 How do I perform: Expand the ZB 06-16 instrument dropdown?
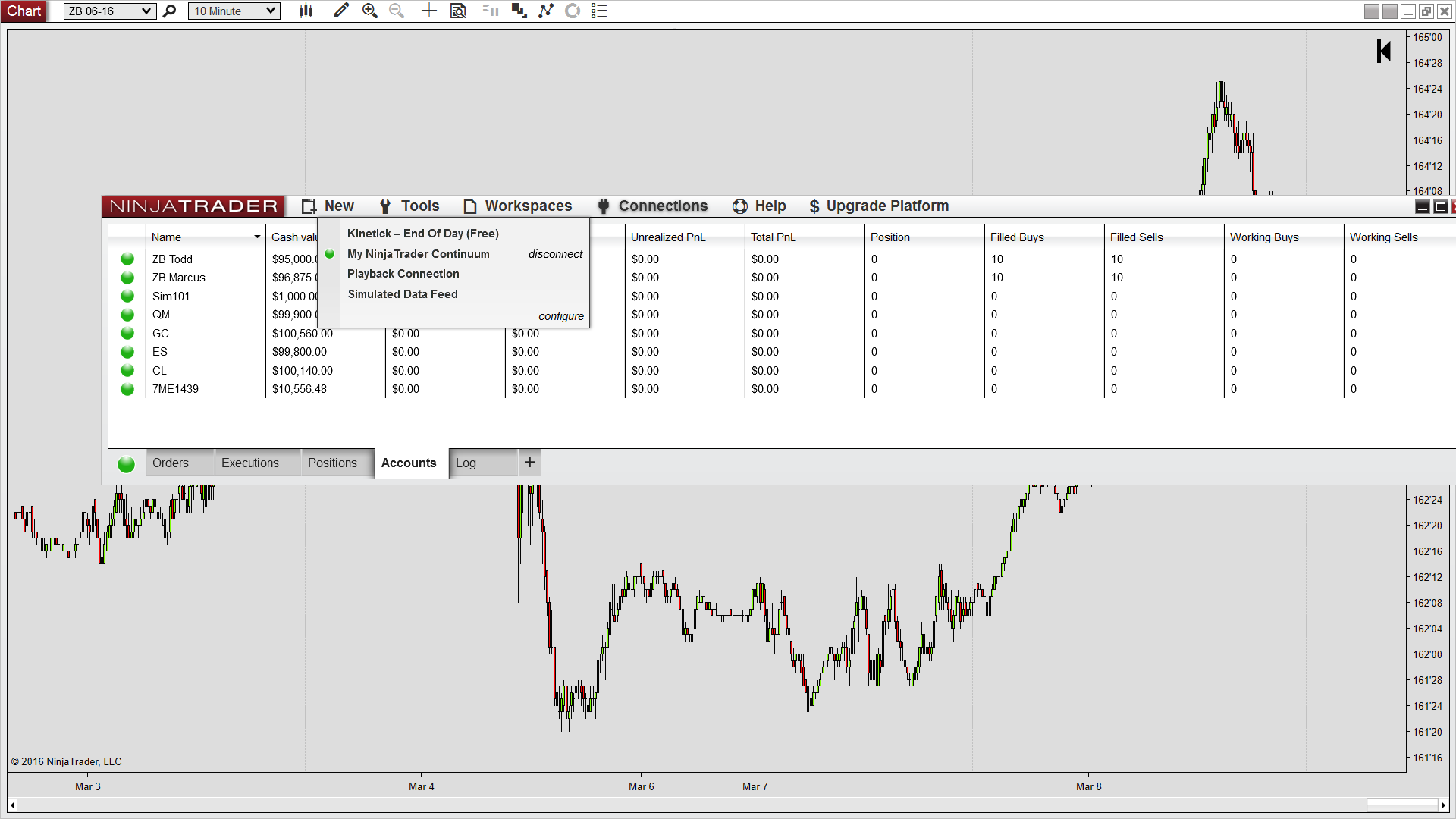coord(146,11)
